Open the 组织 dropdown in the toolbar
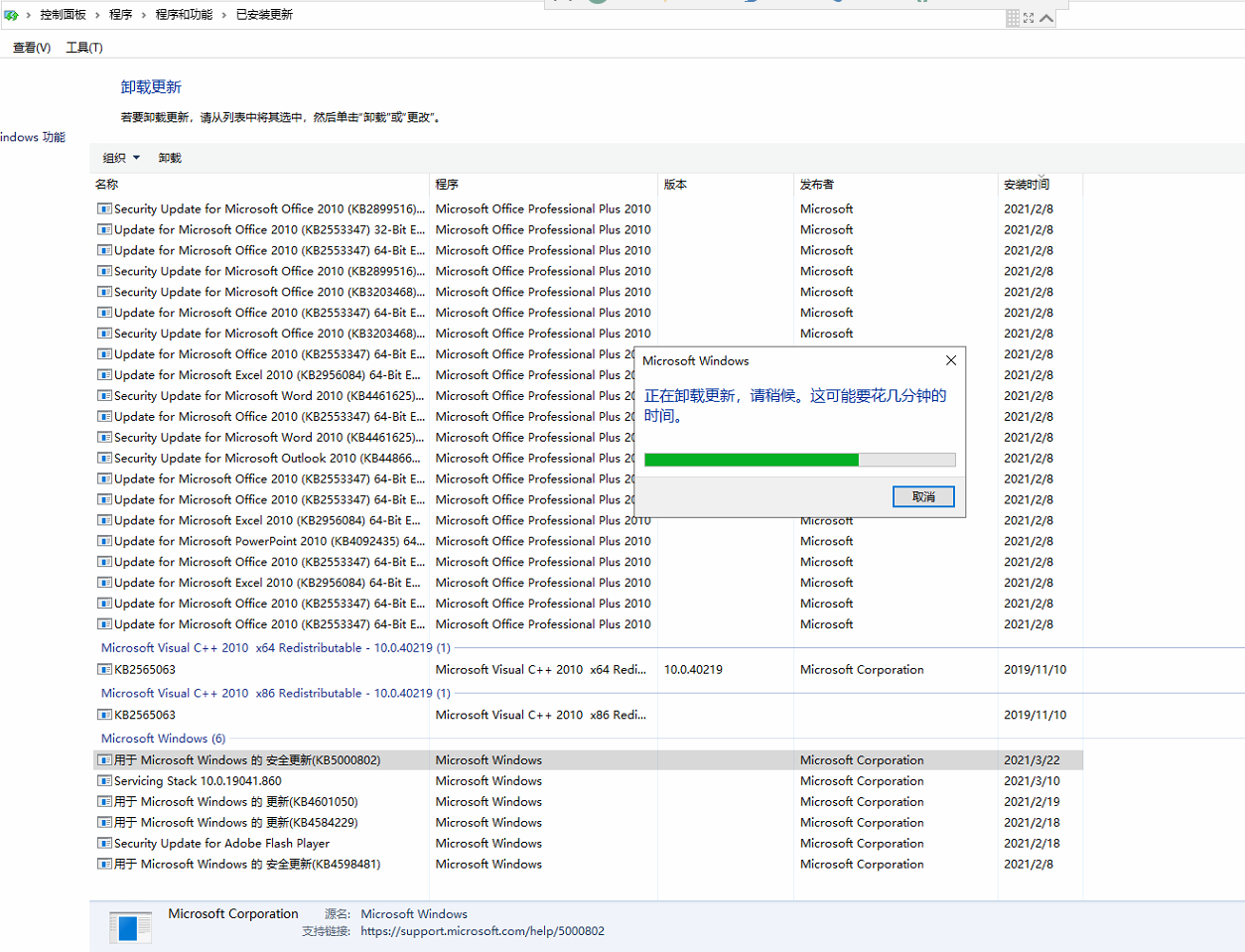Screen dimensions: 1245x952 point(121,158)
